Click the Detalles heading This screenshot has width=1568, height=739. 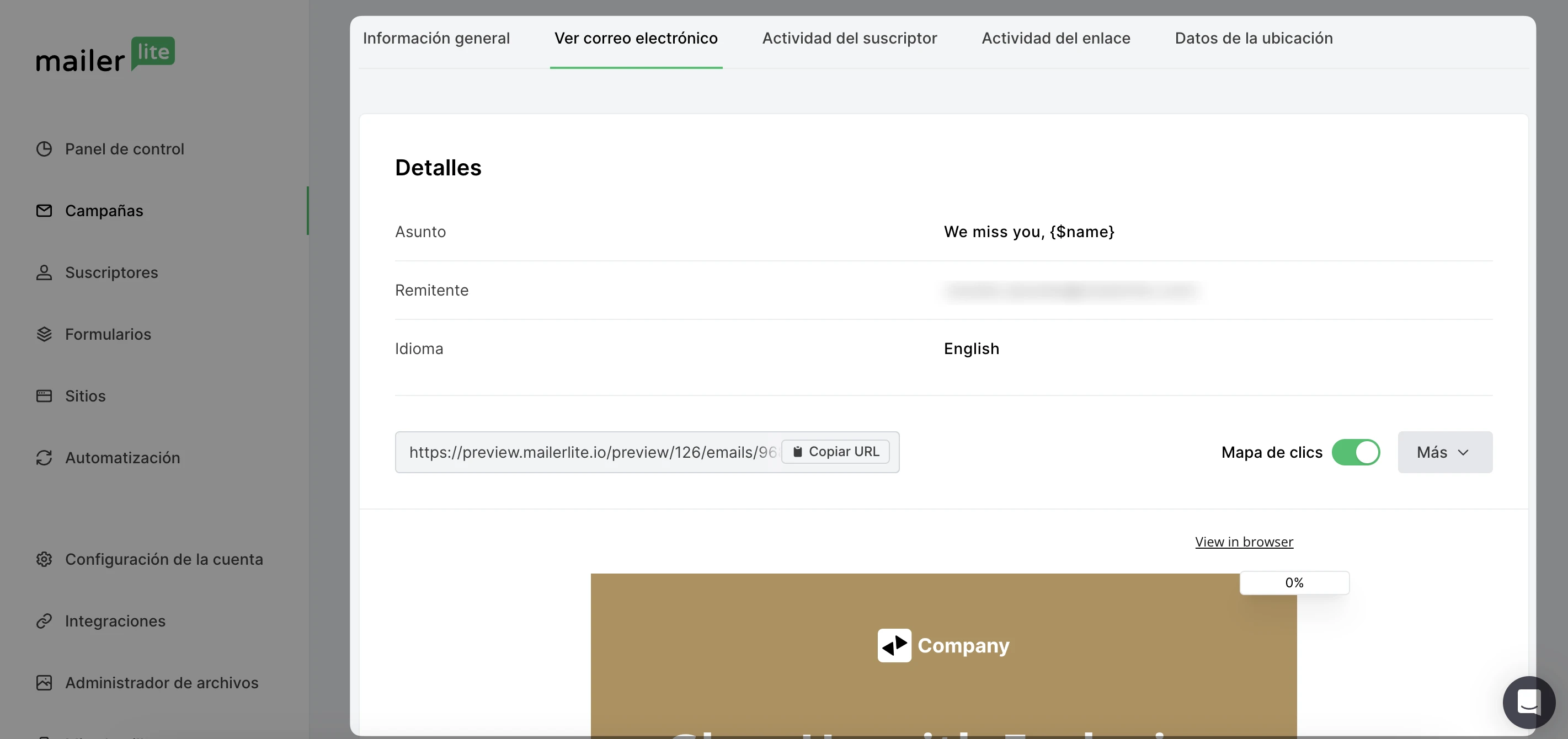(438, 167)
